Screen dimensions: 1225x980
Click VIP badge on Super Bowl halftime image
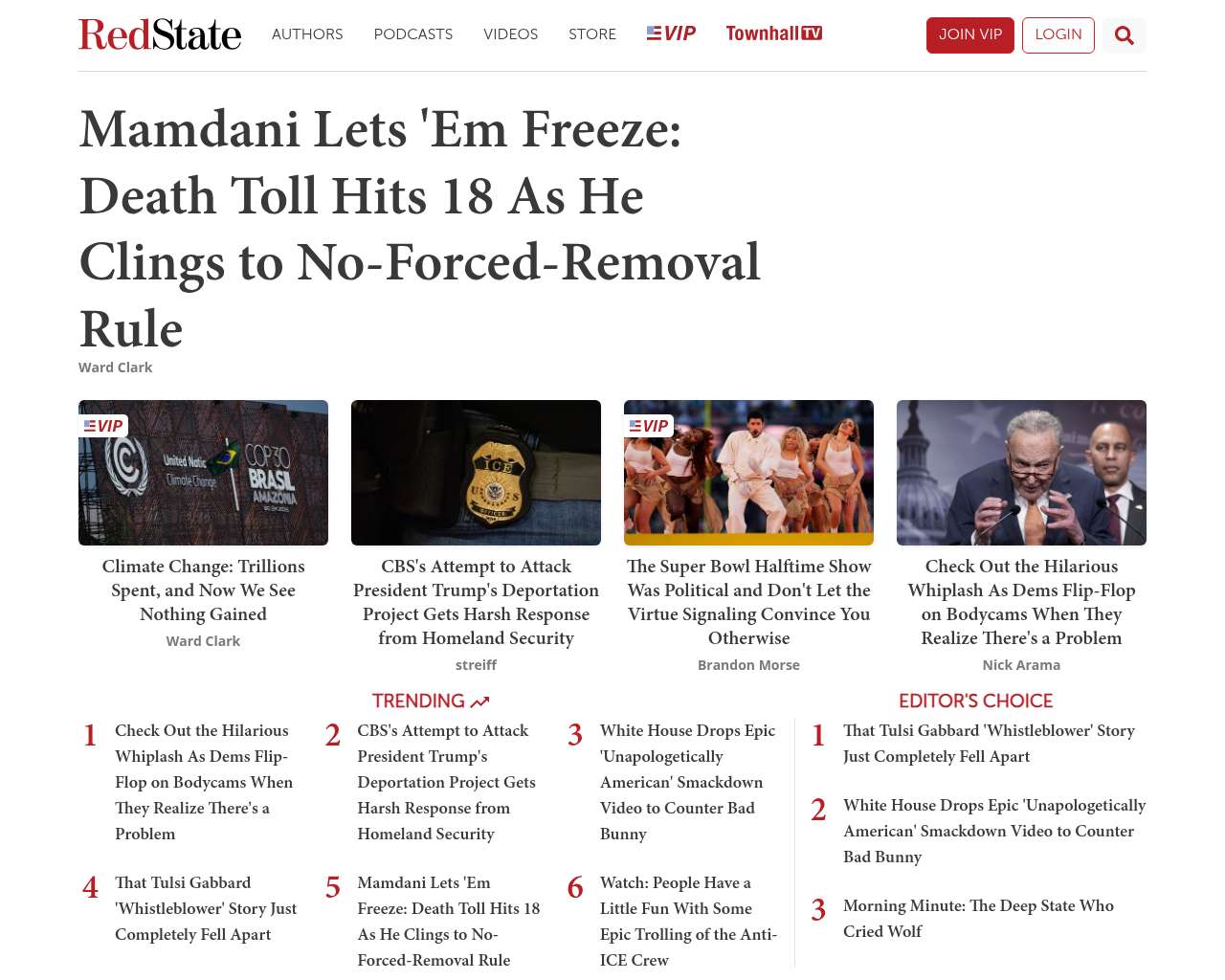649,426
